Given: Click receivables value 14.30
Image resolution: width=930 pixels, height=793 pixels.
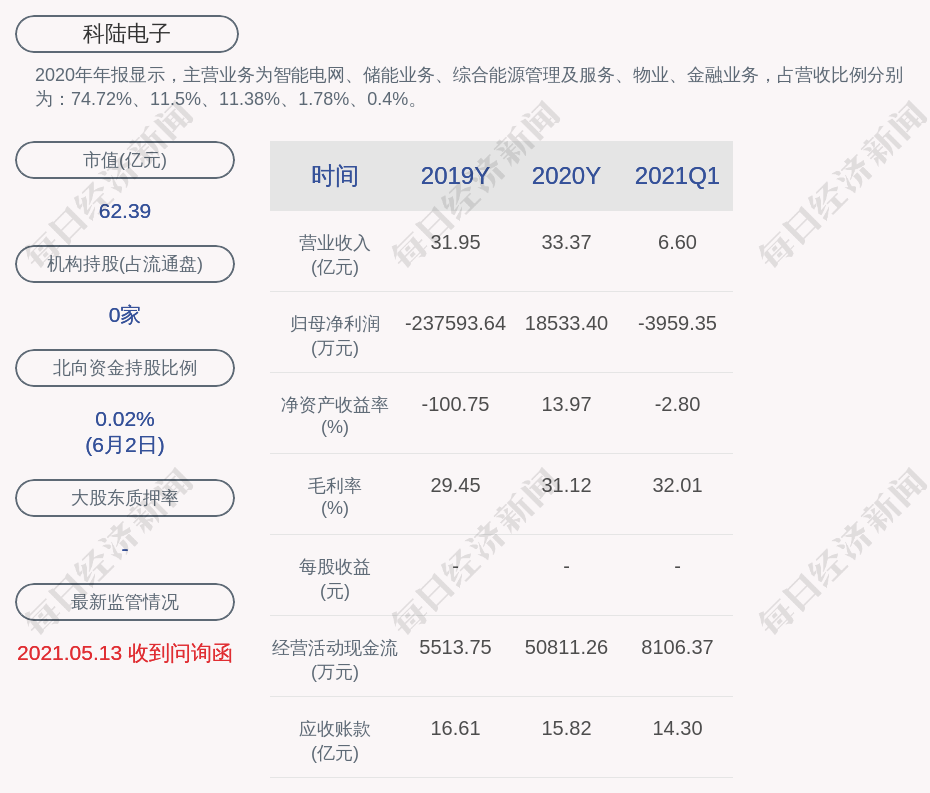Looking at the screenshot, I should pos(677,728).
